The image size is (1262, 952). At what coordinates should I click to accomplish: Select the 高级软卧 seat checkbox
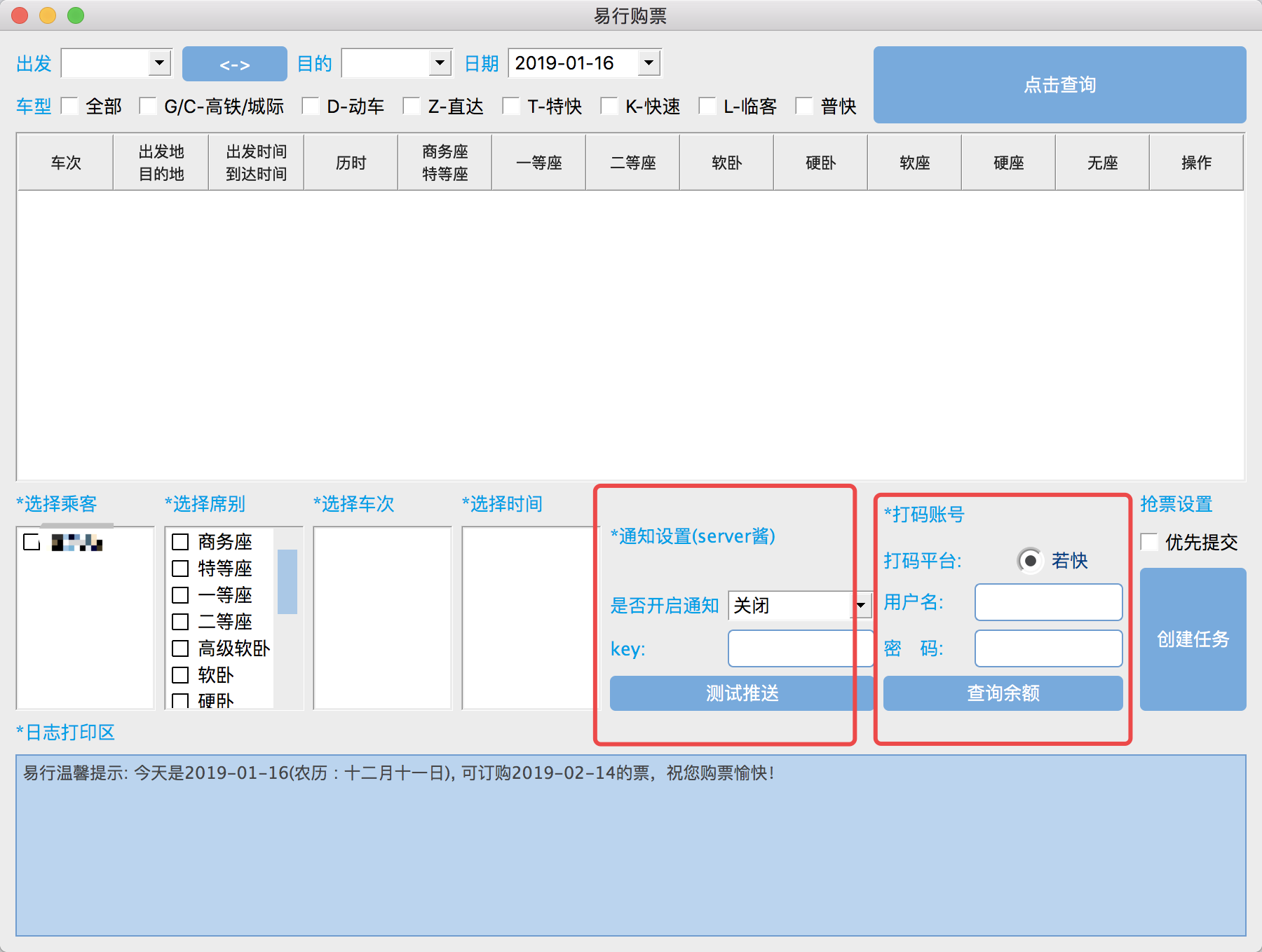(180, 648)
